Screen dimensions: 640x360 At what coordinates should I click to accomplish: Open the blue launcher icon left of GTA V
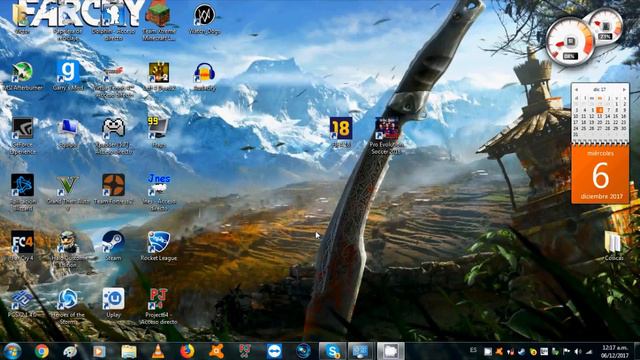click(22, 186)
